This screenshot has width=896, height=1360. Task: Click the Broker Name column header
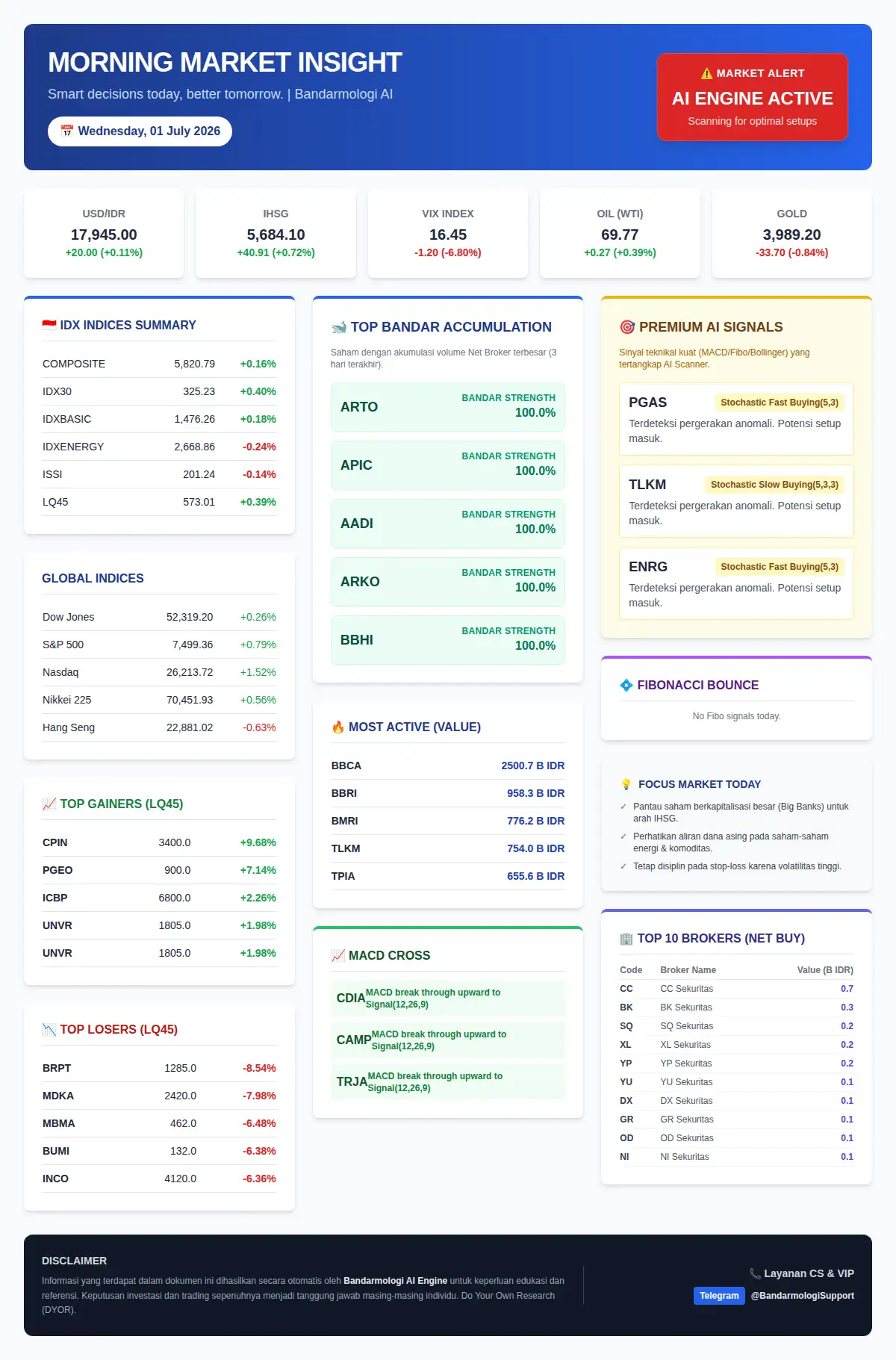tap(688, 970)
